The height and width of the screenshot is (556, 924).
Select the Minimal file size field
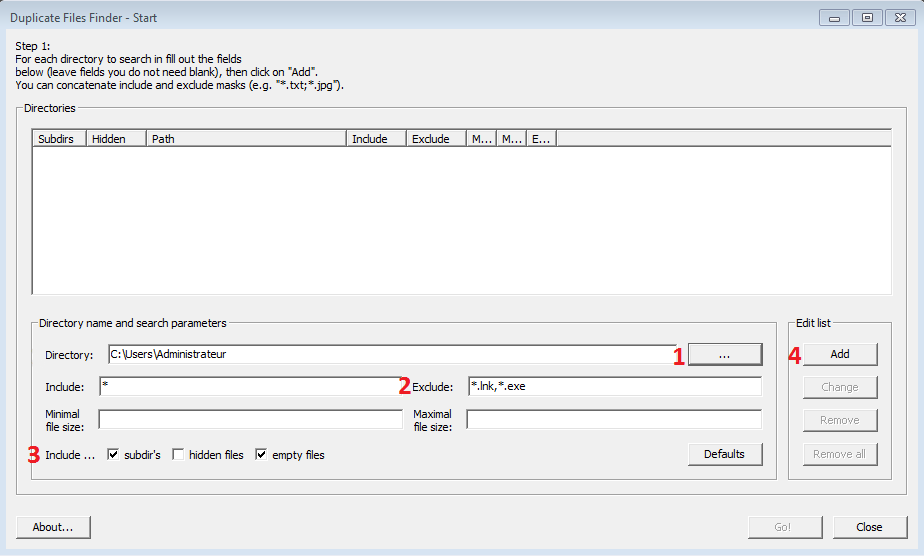[250, 420]
